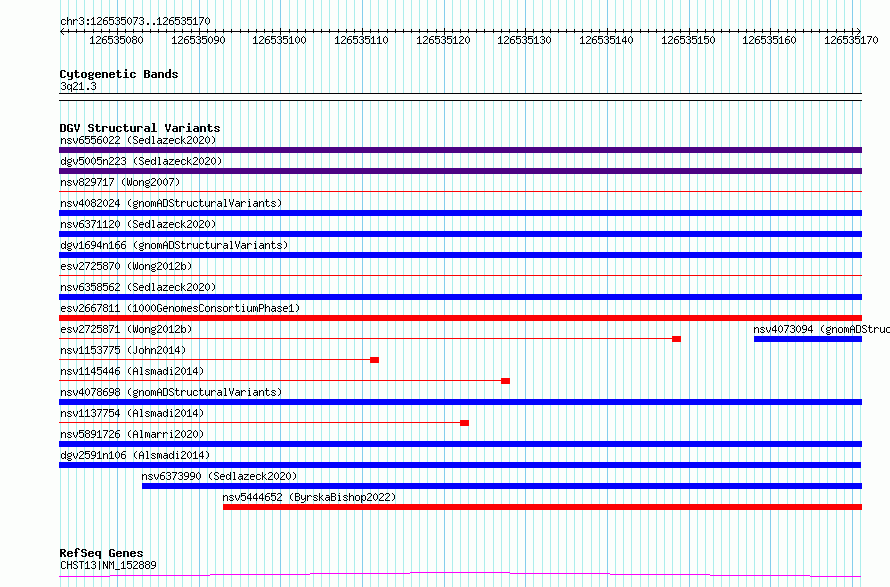Image resolution: width=890 pixels, height=587 pixels.
Task: Click red end block of nsv1153775
Action: [375, 360]
